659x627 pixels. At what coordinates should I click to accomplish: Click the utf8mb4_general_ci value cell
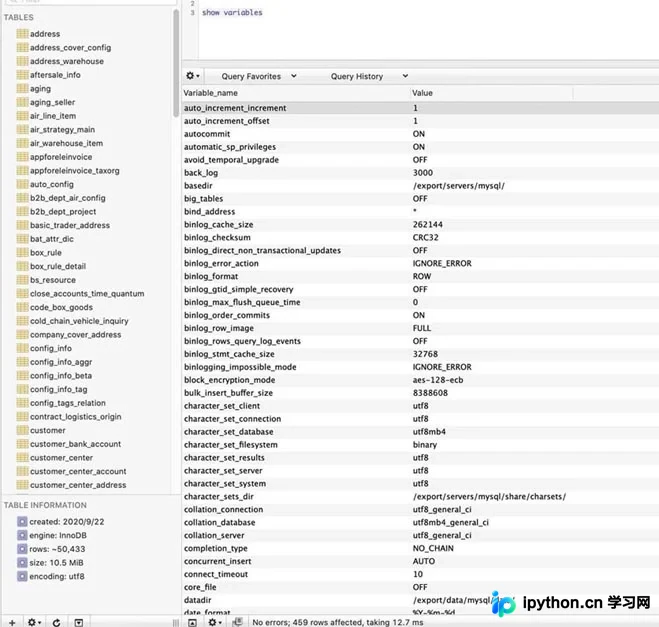coord(451,522)
